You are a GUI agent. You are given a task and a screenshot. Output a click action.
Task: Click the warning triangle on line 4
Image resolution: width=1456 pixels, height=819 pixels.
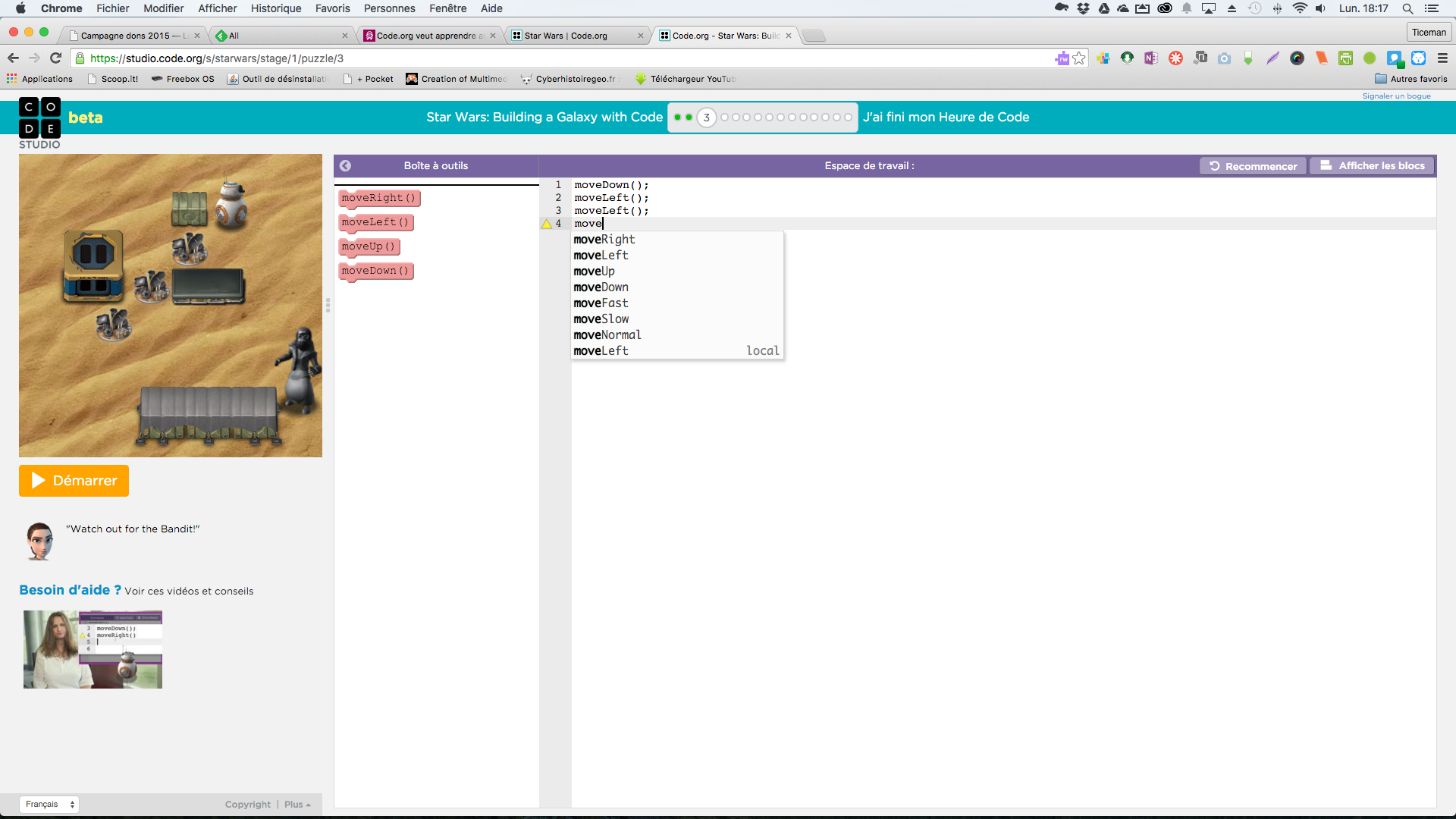[546, 224]
